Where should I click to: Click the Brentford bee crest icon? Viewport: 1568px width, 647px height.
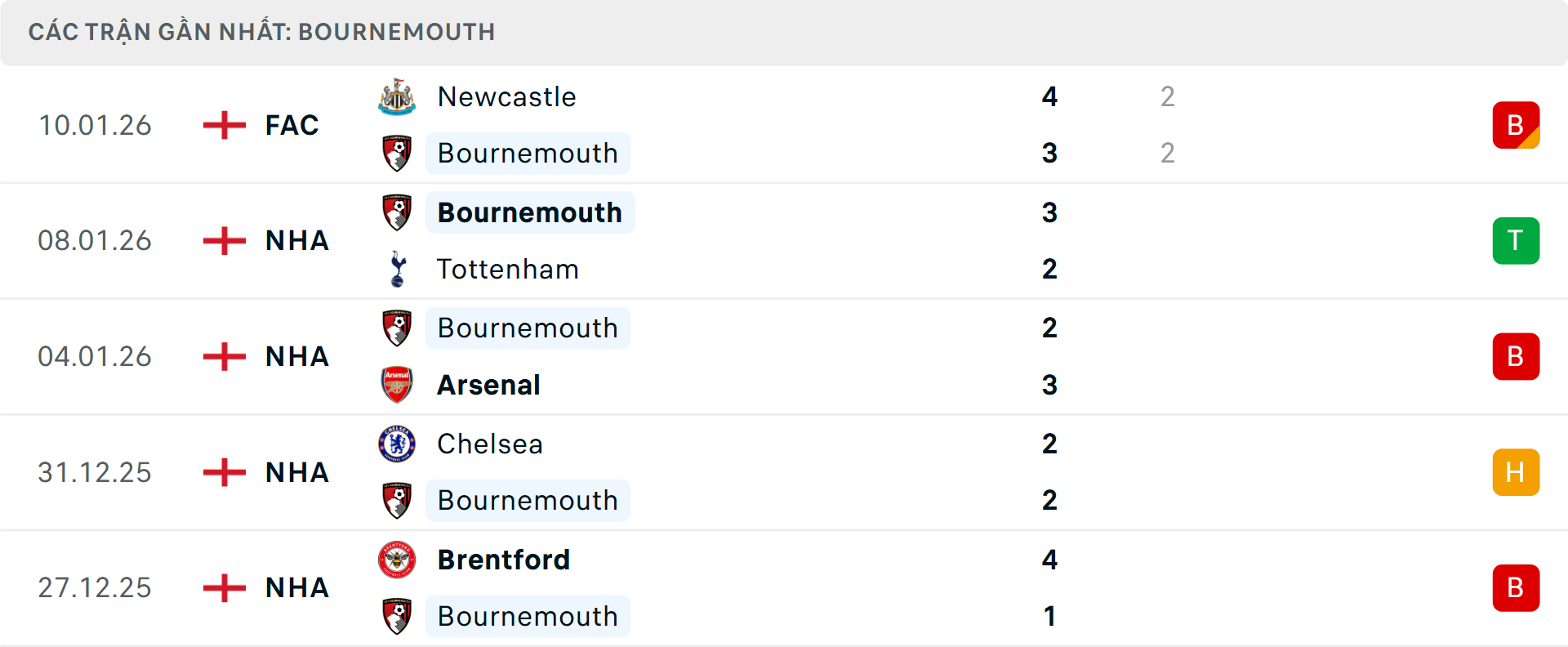[397, 560]
